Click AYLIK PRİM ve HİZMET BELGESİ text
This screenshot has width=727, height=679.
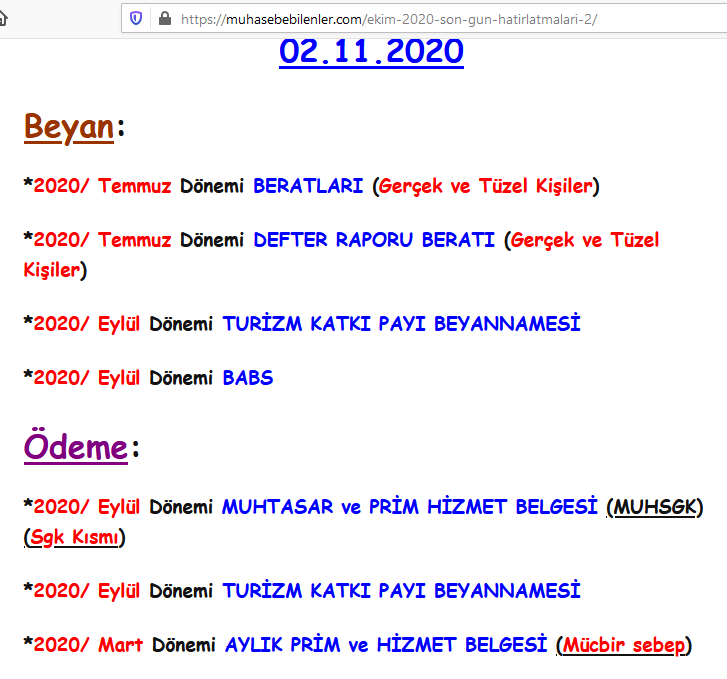pos(386,645)
